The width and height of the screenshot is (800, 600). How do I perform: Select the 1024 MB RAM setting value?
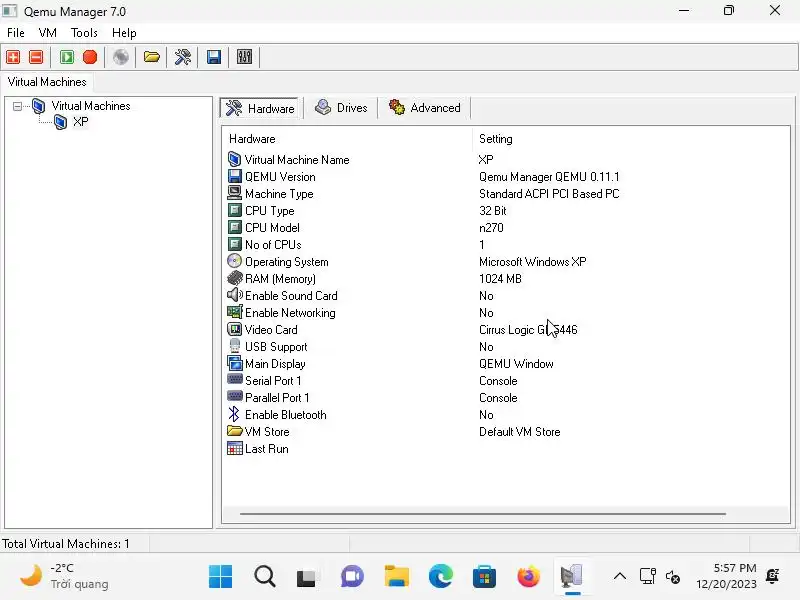tap(500, 279)
